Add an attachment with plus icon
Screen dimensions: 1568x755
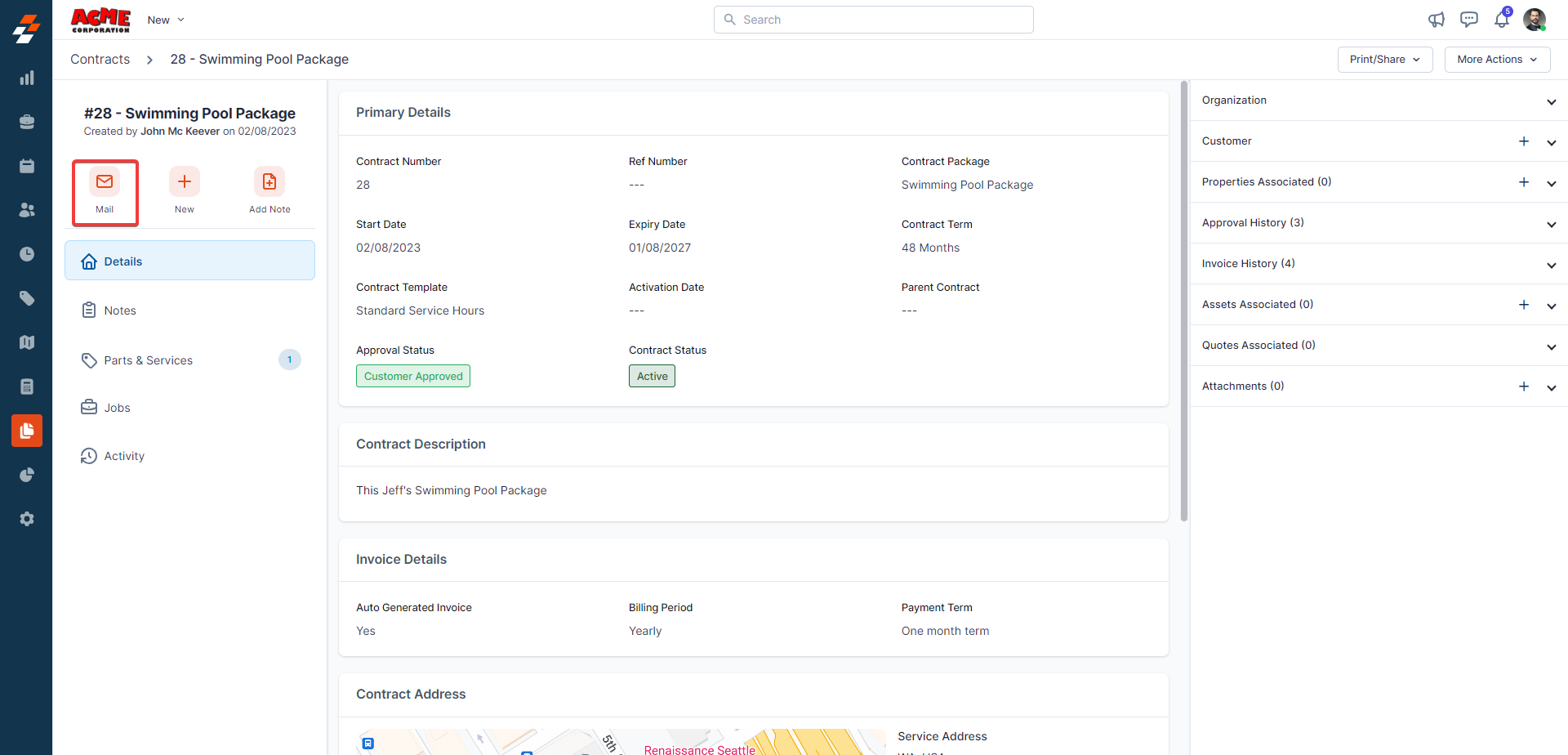[1523, 386]
